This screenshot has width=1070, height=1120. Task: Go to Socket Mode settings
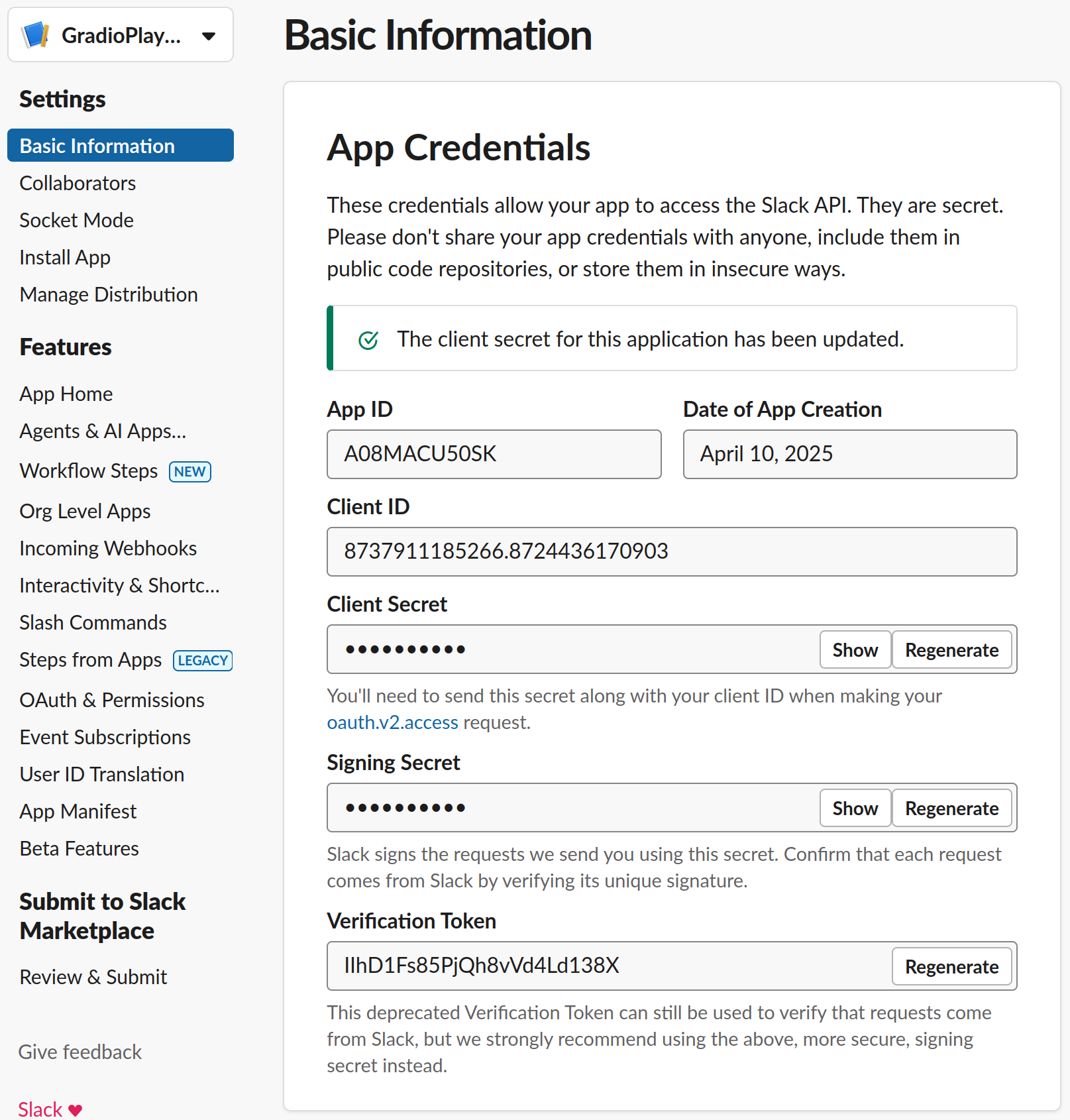[x=76, y=220]
